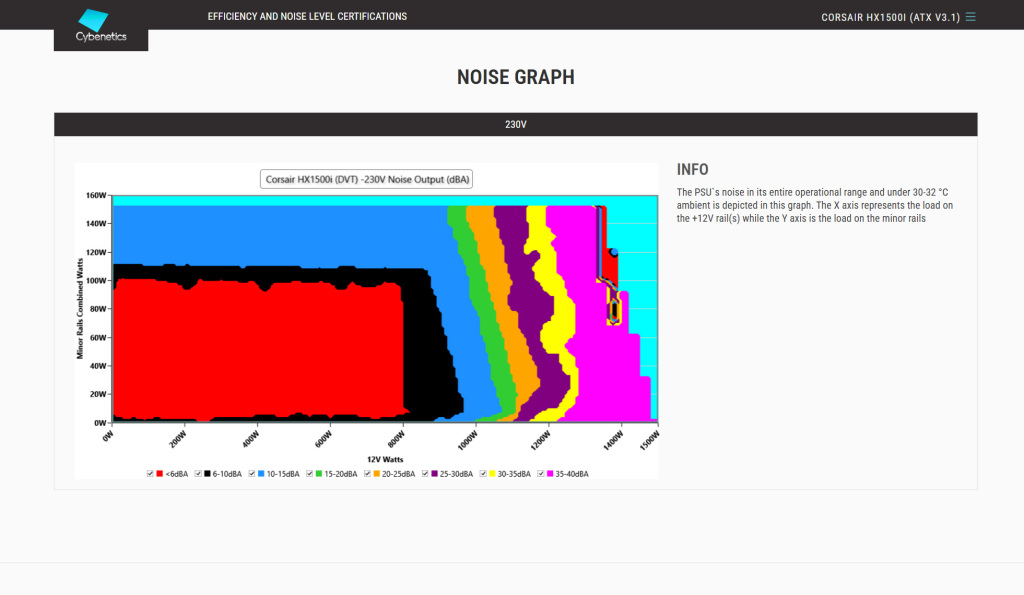The height and width of the screenshot is (595, 1024).
Task: Toggle the 30-35dBA legend checkbox
Action: point(484,473)
